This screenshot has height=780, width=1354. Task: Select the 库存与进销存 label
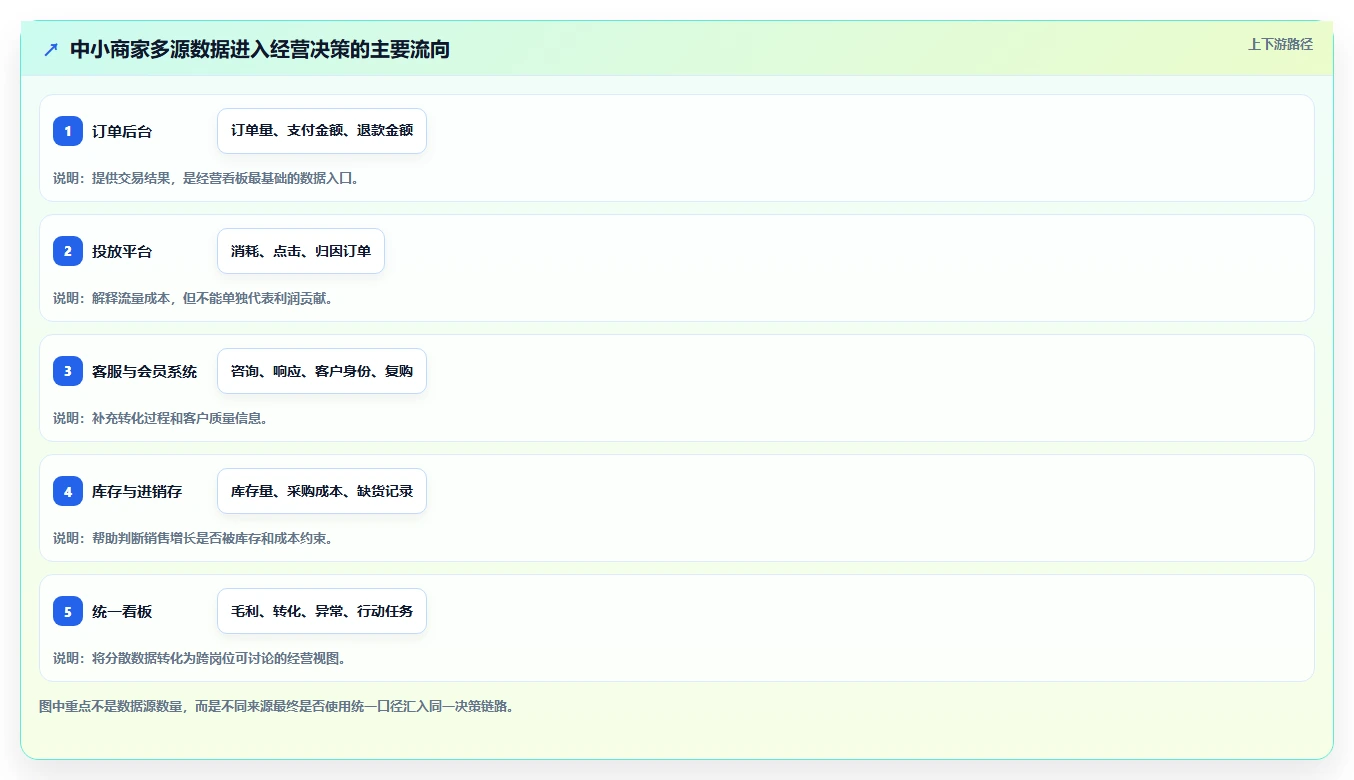137,491
